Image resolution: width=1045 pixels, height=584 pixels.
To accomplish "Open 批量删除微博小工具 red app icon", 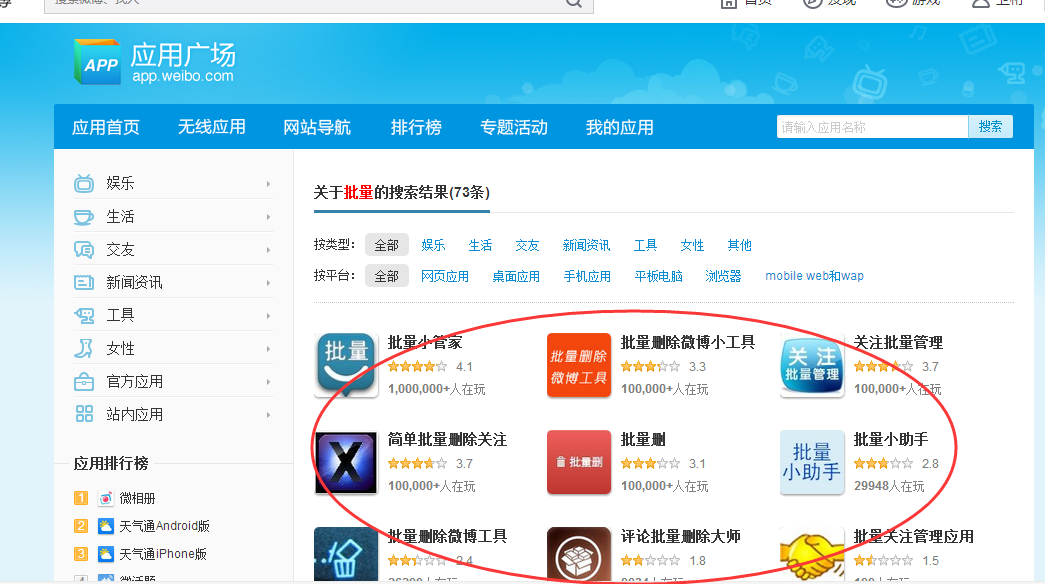I will [x=578, y=365].
